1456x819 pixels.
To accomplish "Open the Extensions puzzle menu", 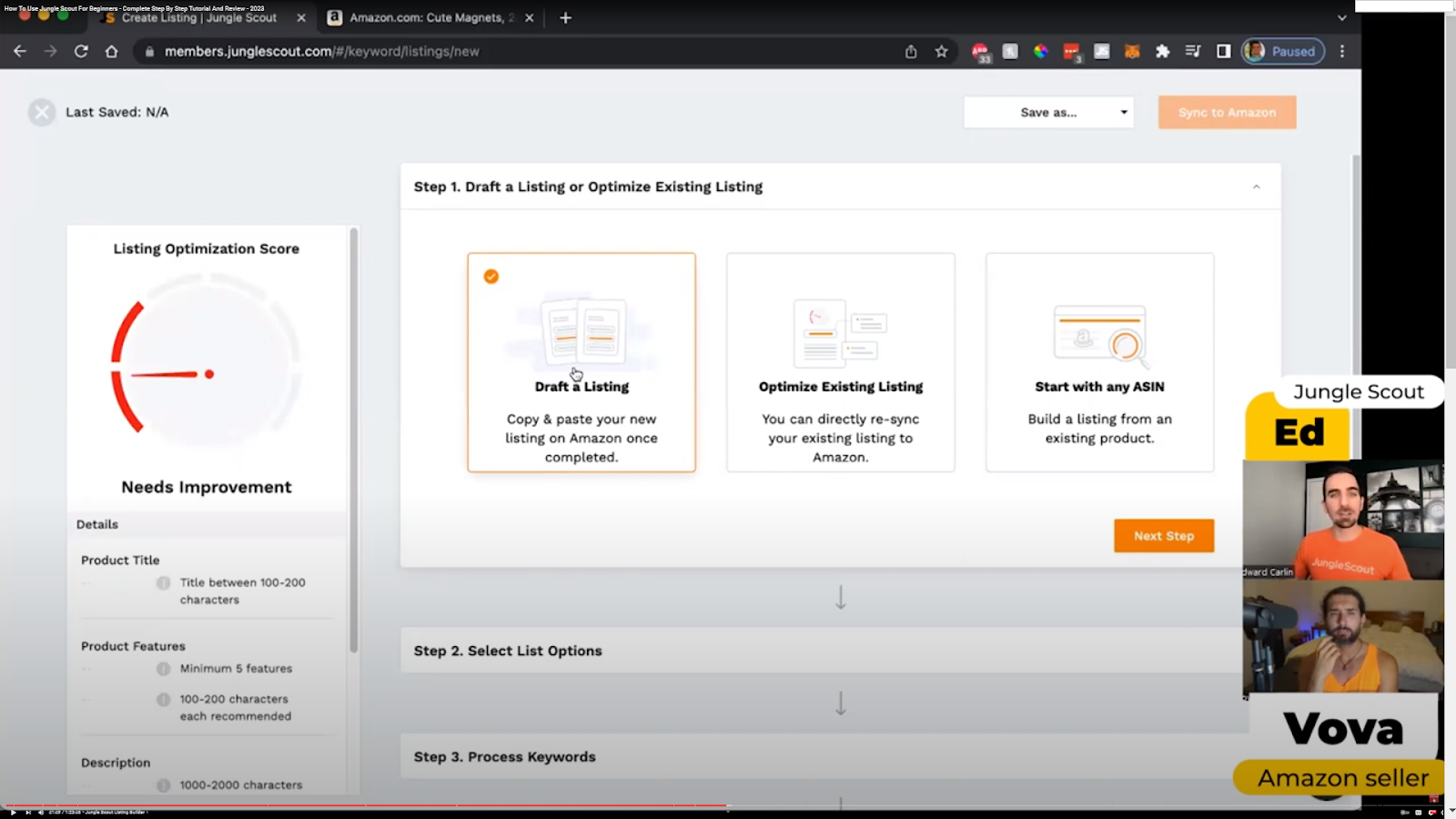I will (1162, 52).
